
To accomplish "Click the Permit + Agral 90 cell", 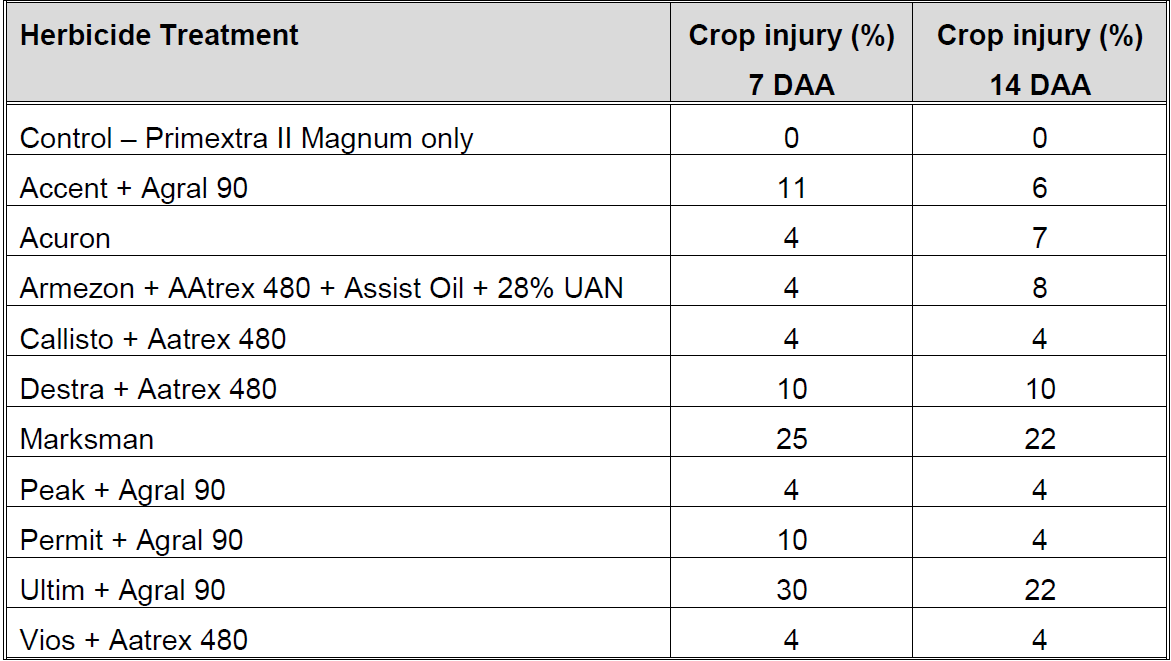I will (131, 540).
